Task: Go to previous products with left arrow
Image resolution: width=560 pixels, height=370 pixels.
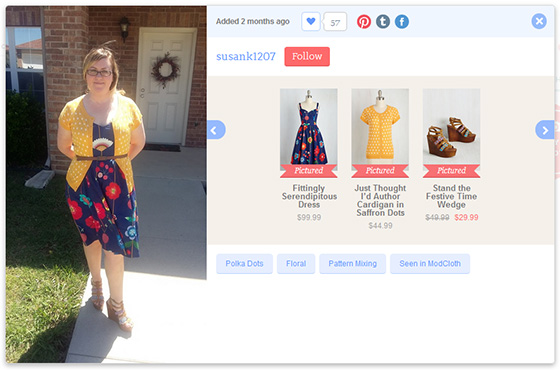Action: point(216,130)
